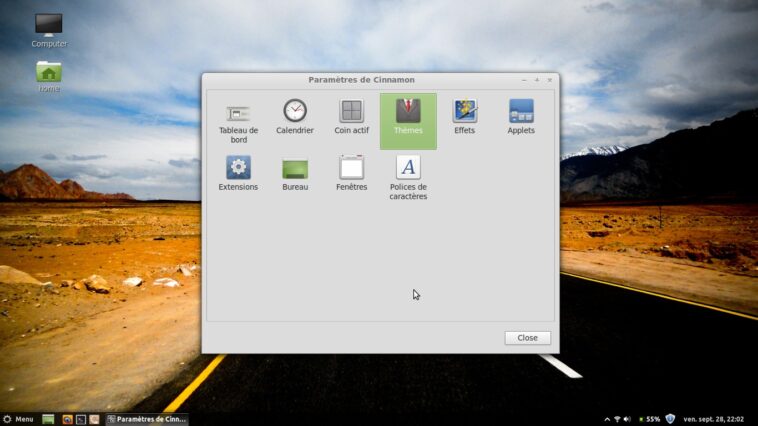This screenshot has width=758, height=426.
Task: Open the Applets settings module
Action: (521, 117)
